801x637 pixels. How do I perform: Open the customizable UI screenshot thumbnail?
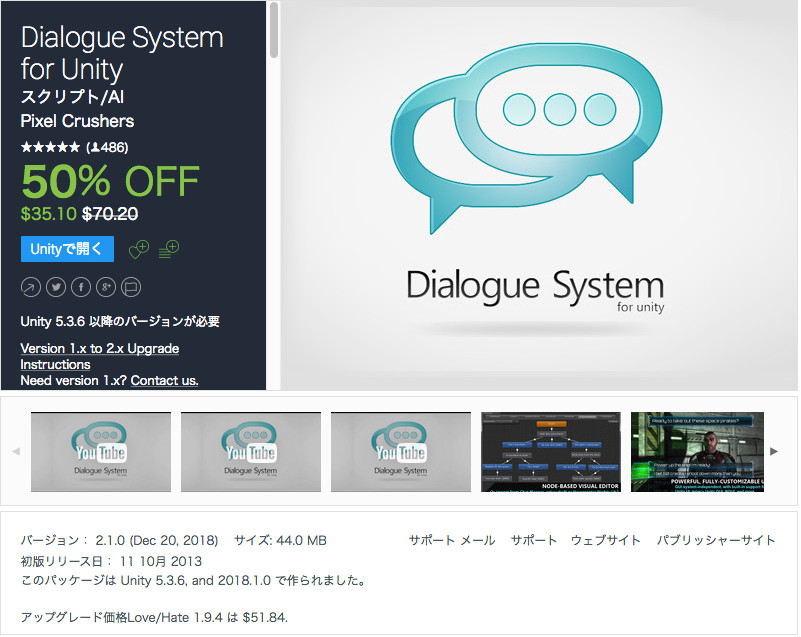pos(697,452)
